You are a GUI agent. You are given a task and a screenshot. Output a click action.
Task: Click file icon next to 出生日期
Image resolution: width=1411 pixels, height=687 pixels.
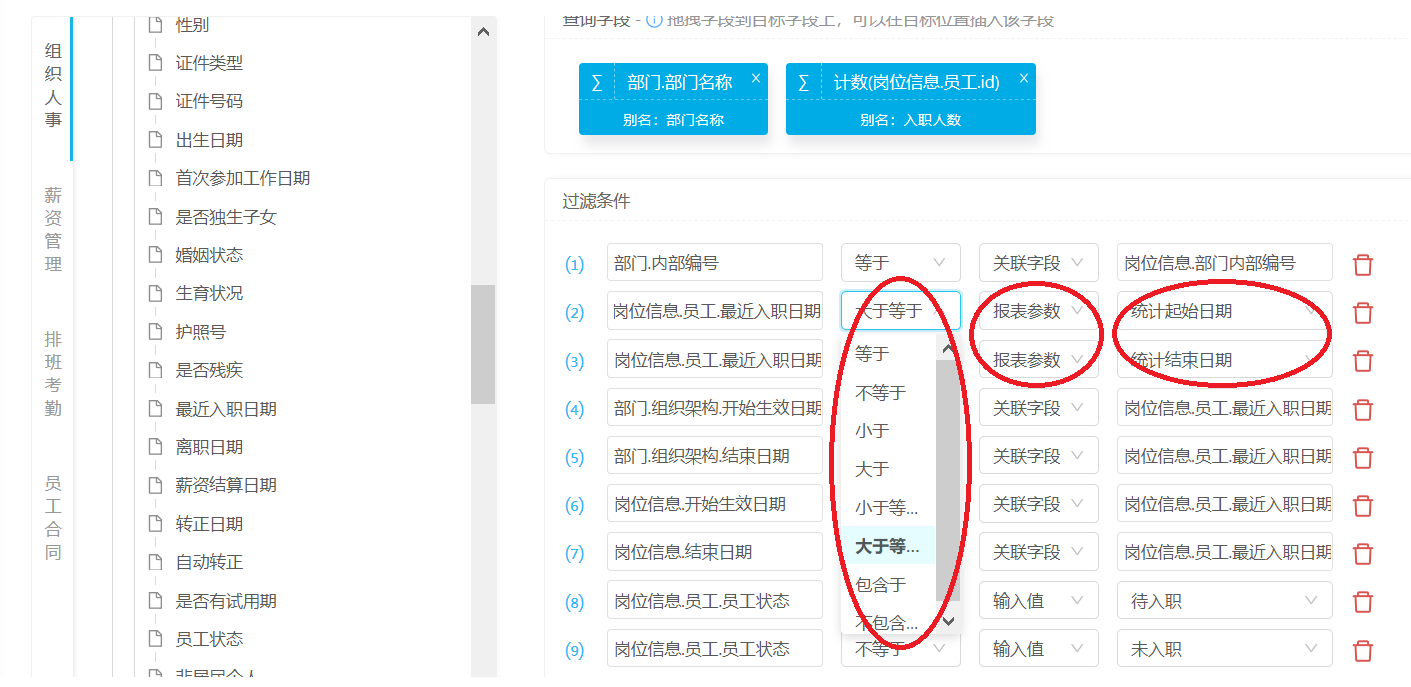(x=155, y=140)
